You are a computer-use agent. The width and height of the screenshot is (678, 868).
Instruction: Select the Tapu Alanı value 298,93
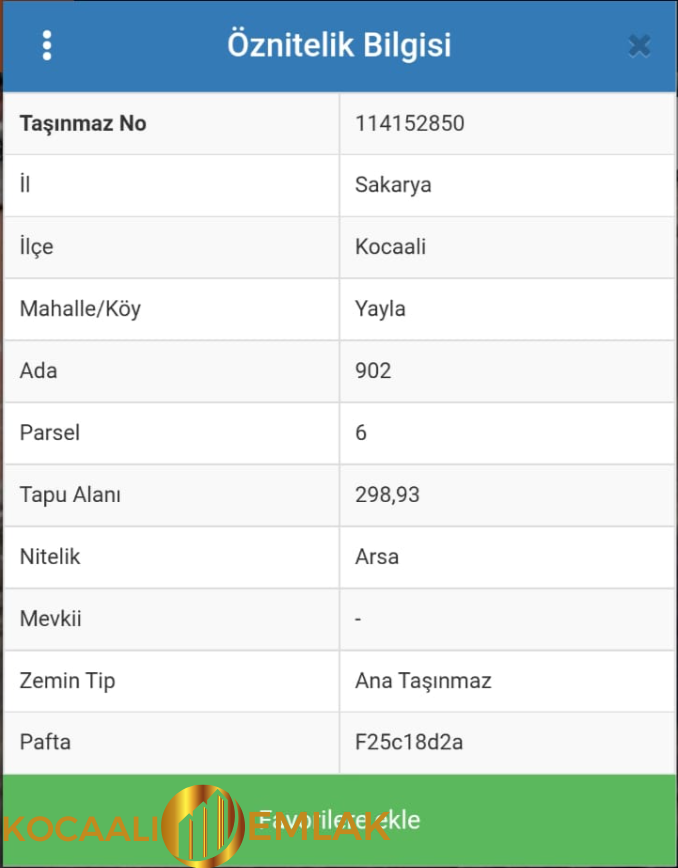click(389, 495)
